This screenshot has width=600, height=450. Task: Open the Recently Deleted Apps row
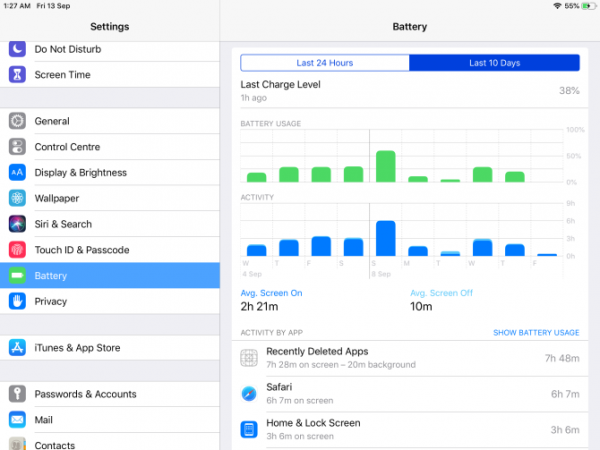click(x=410, y=358)
